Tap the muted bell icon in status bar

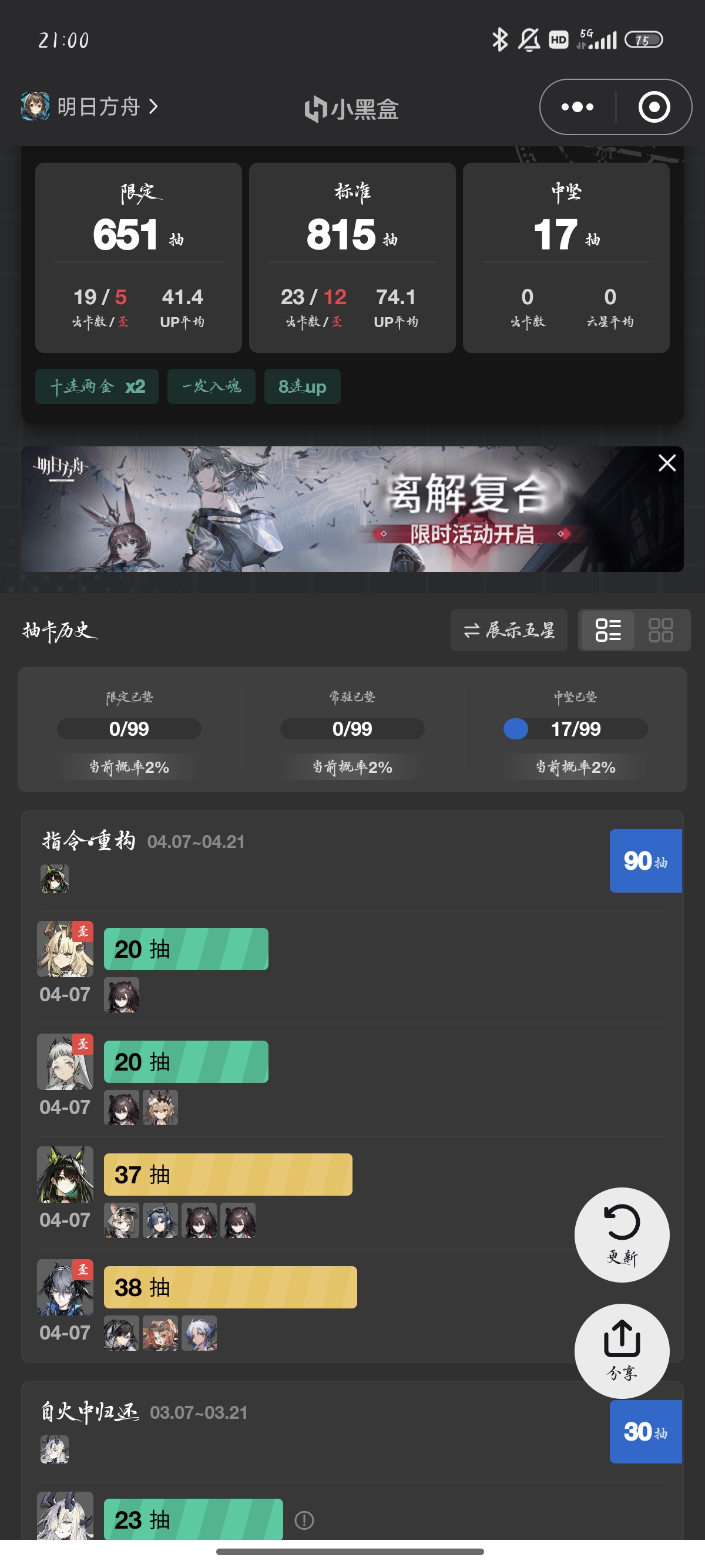coord(528,40)
